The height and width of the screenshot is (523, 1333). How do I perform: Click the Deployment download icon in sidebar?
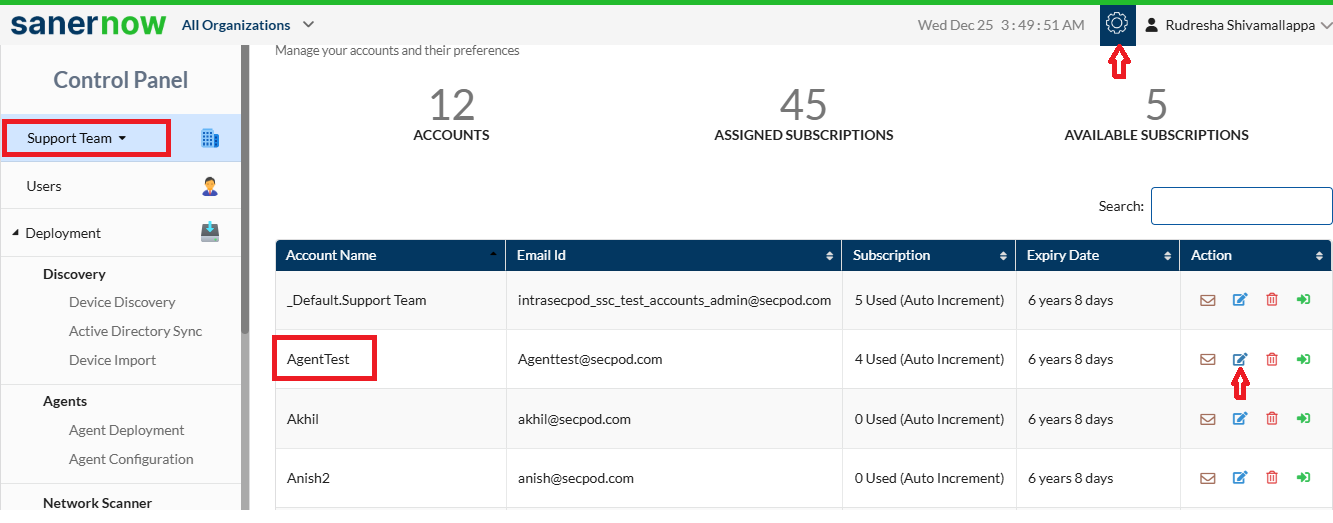coord(210,233)
